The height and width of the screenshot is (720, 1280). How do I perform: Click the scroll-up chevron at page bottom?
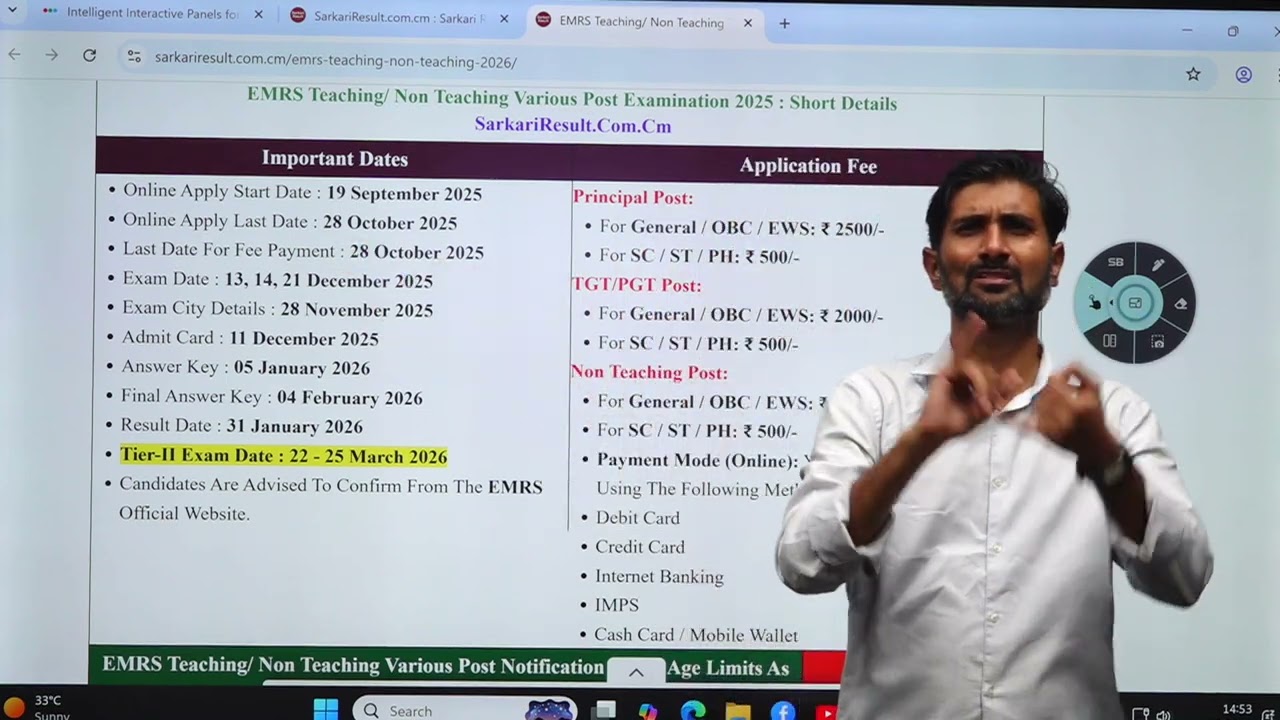(635, 672)
